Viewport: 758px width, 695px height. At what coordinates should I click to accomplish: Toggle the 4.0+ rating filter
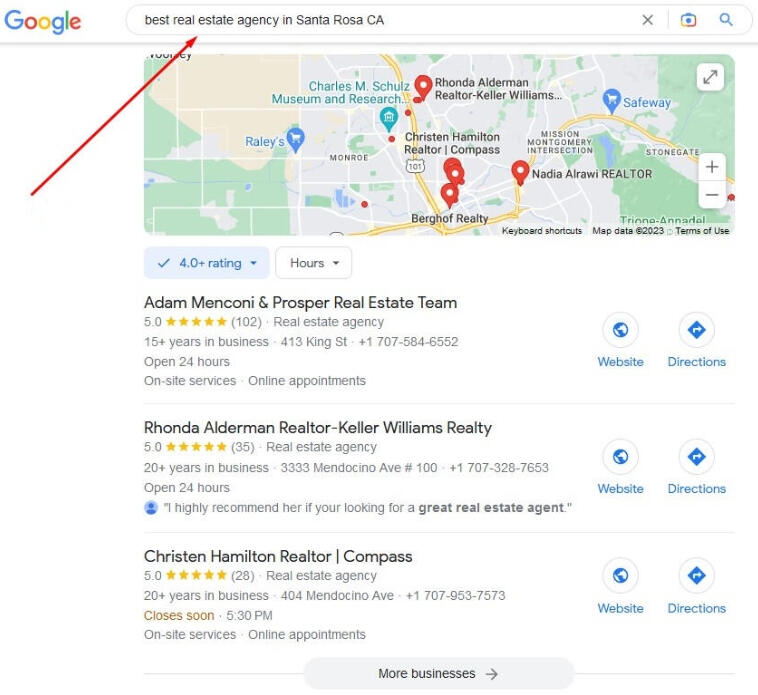206,263
